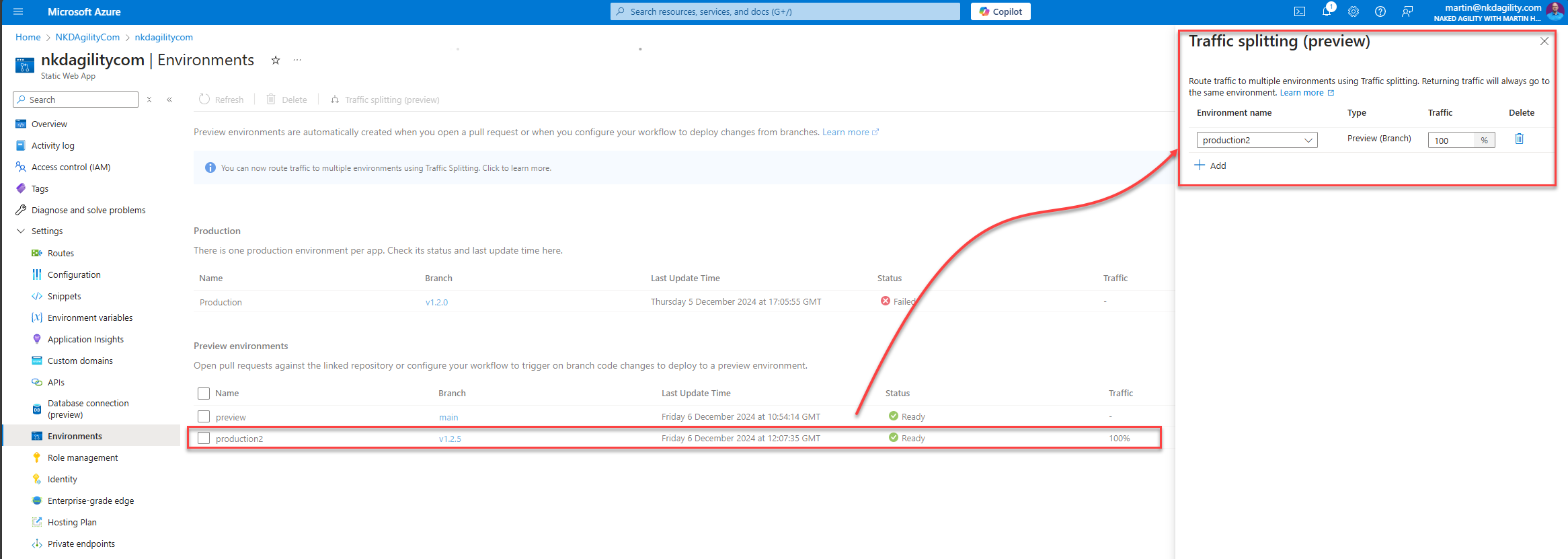Open Configuration under Settings
Screen dimensions: 1568x559
point(74,274)
